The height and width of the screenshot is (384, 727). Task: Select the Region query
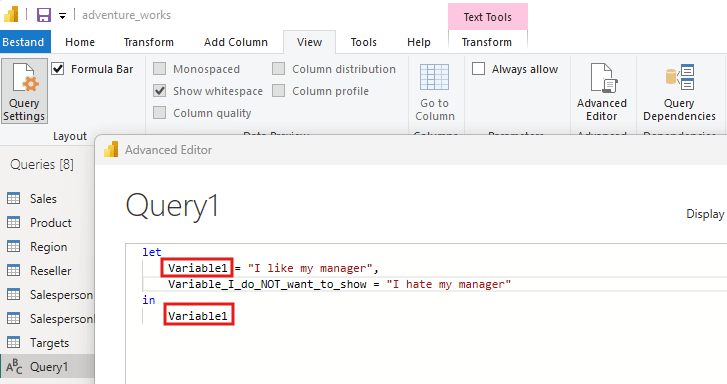point(49,247)
